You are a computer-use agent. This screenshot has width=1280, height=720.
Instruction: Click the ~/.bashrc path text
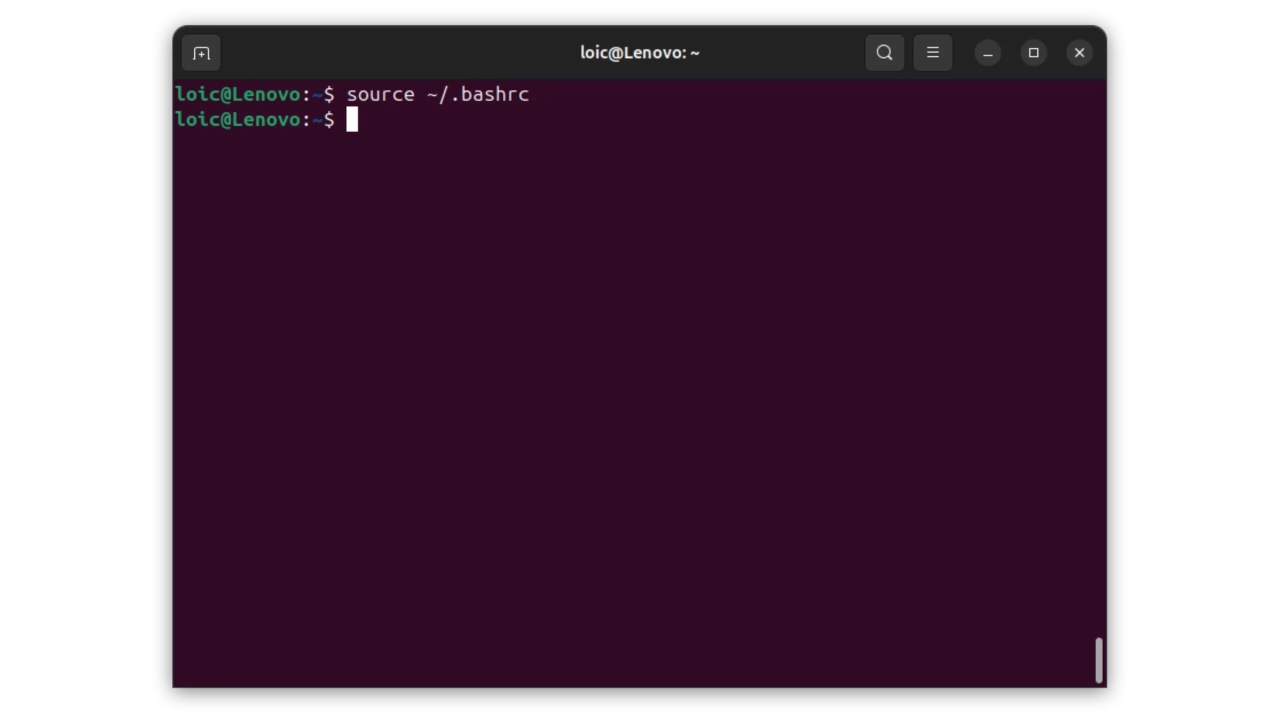click(x=477, y=95)
